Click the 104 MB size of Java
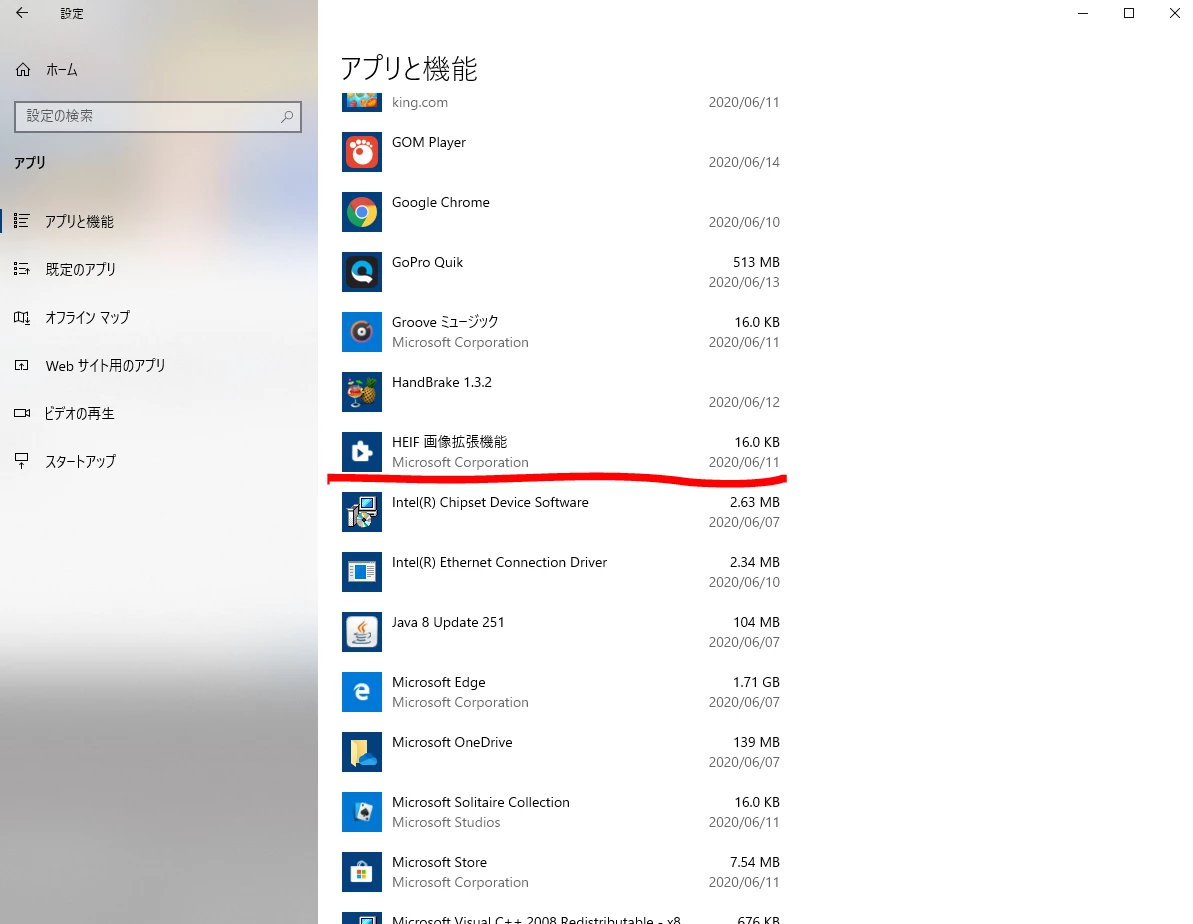This screenshot has height=924, width=1193. click(x=756, y=622)
